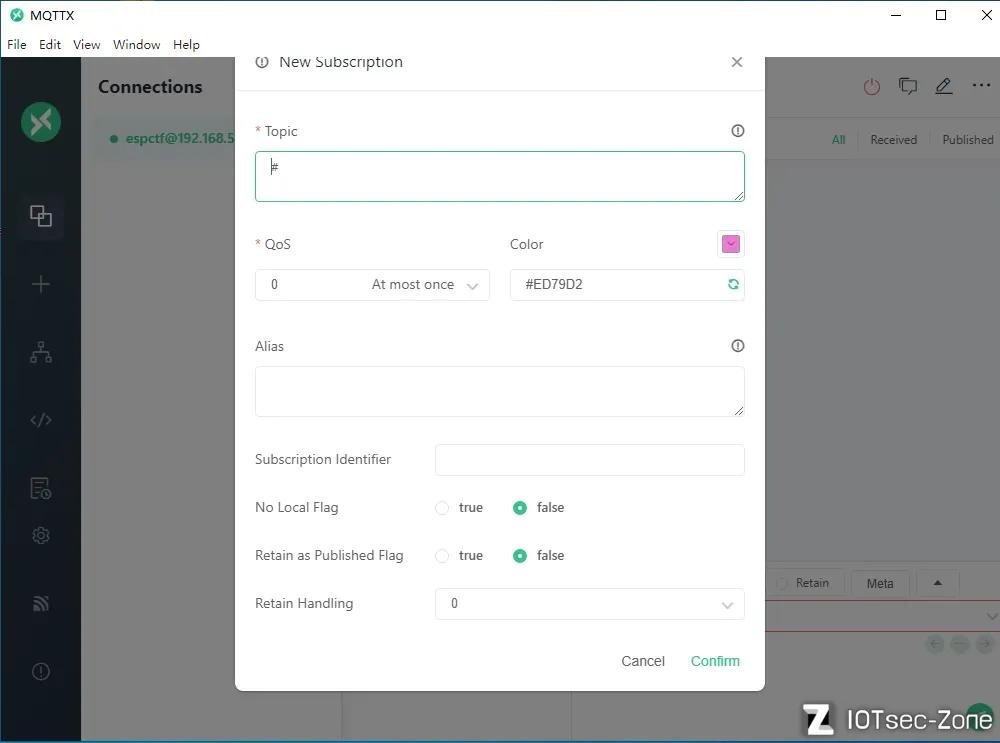
Task: Switch to the Published messages tab
Action: pos(967,140)
